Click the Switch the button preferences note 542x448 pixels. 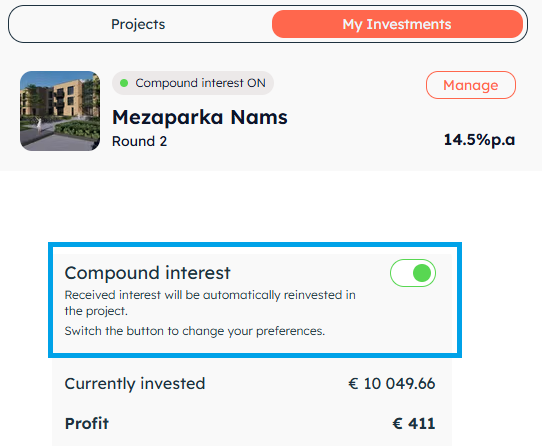point(195,331)
